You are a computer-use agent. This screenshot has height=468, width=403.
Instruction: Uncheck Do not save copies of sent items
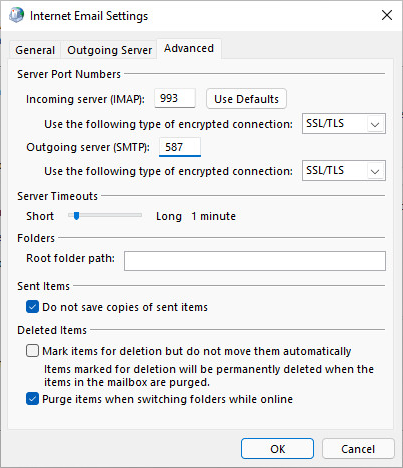point(32,307)
